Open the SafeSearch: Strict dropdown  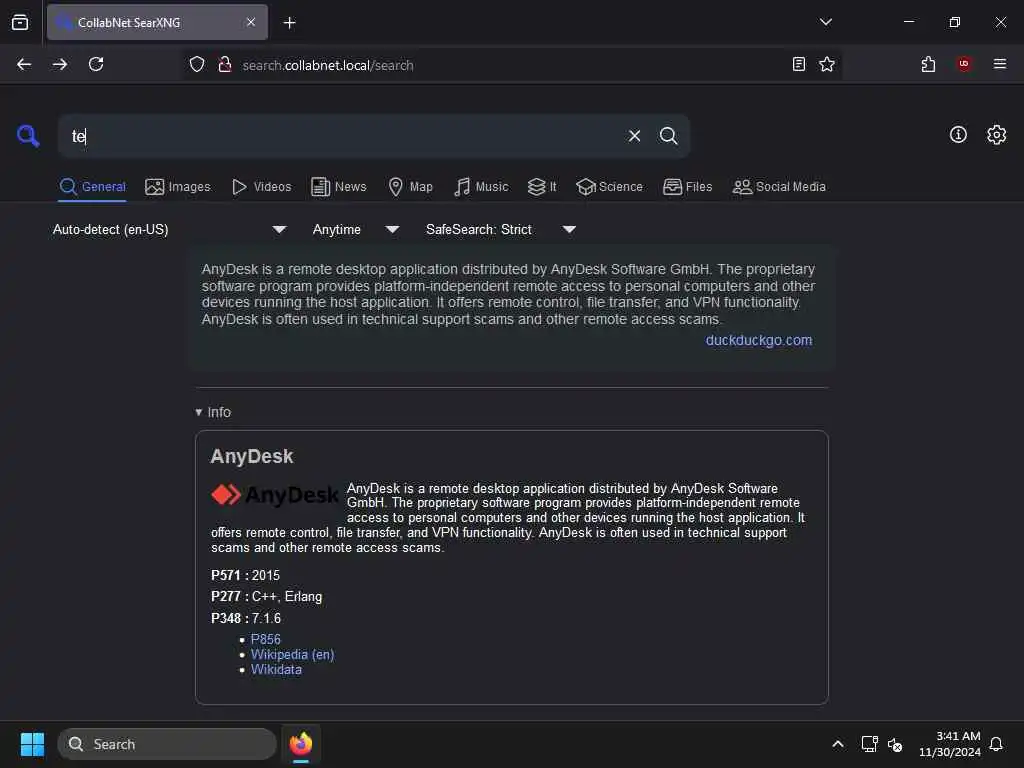coord(500,229)
